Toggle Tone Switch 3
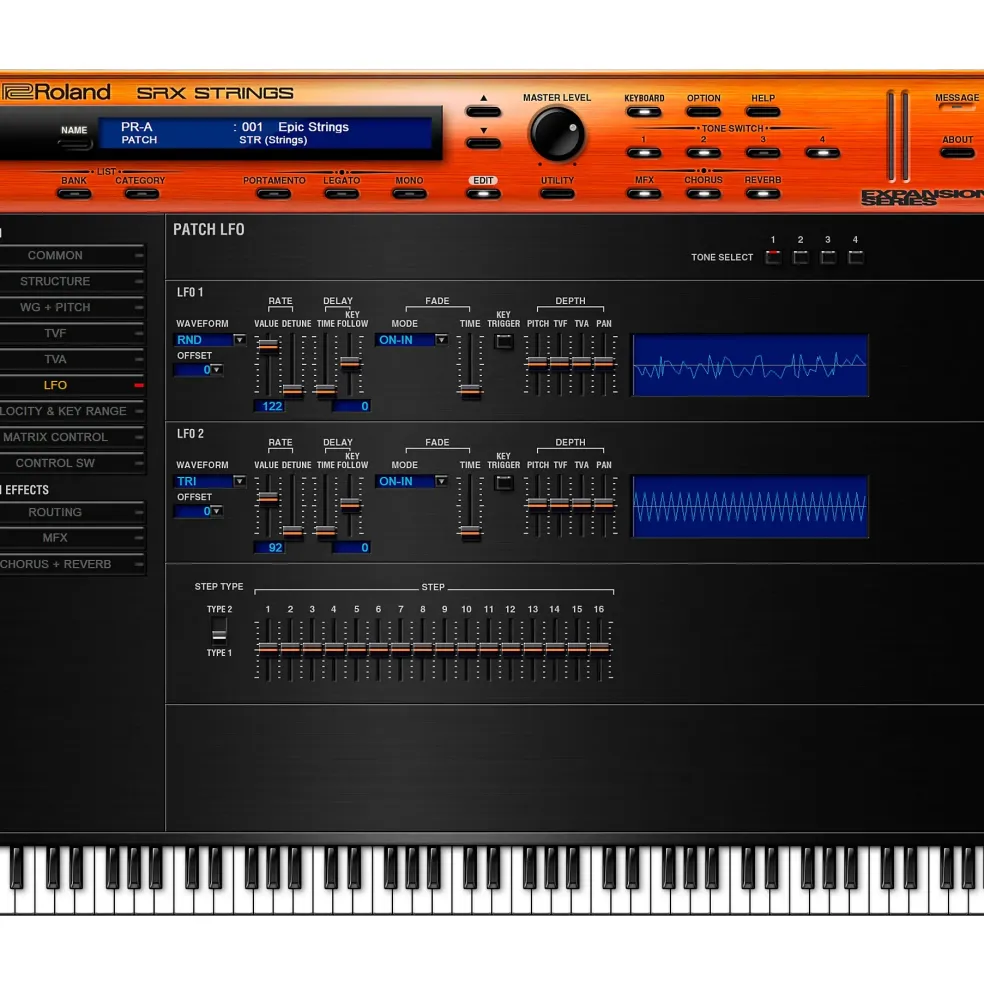The height and width of the screenshot is (985, 984). coord(762,153)
